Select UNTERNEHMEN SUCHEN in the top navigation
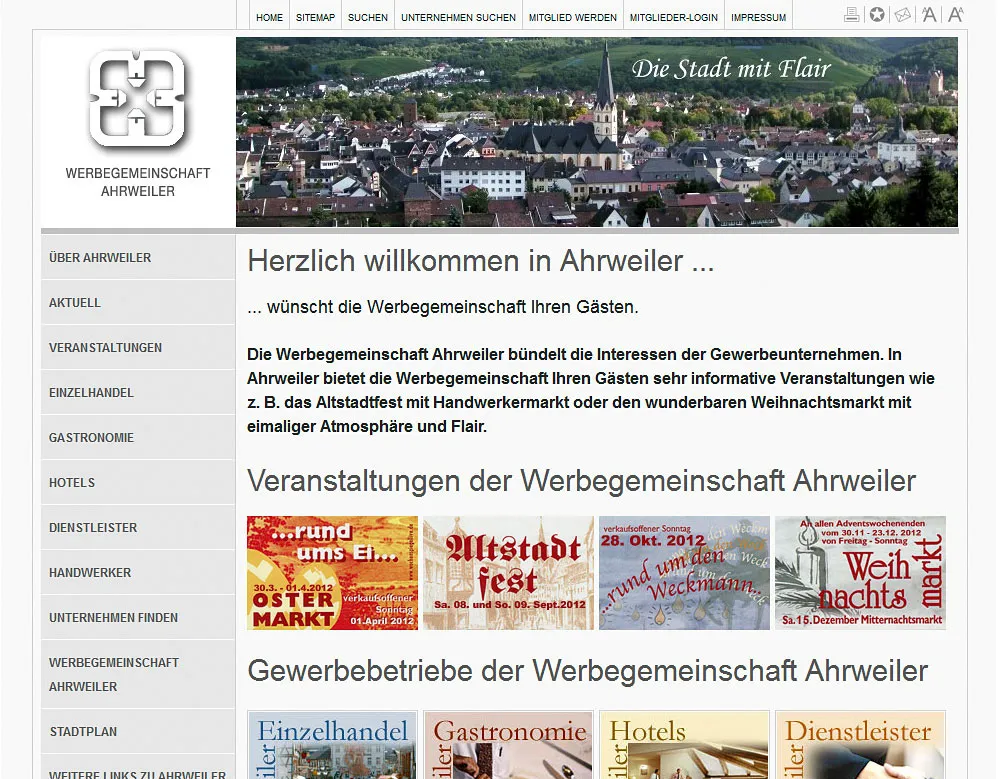The width and height of the screenshot is (998, 779). coord(458,16)
